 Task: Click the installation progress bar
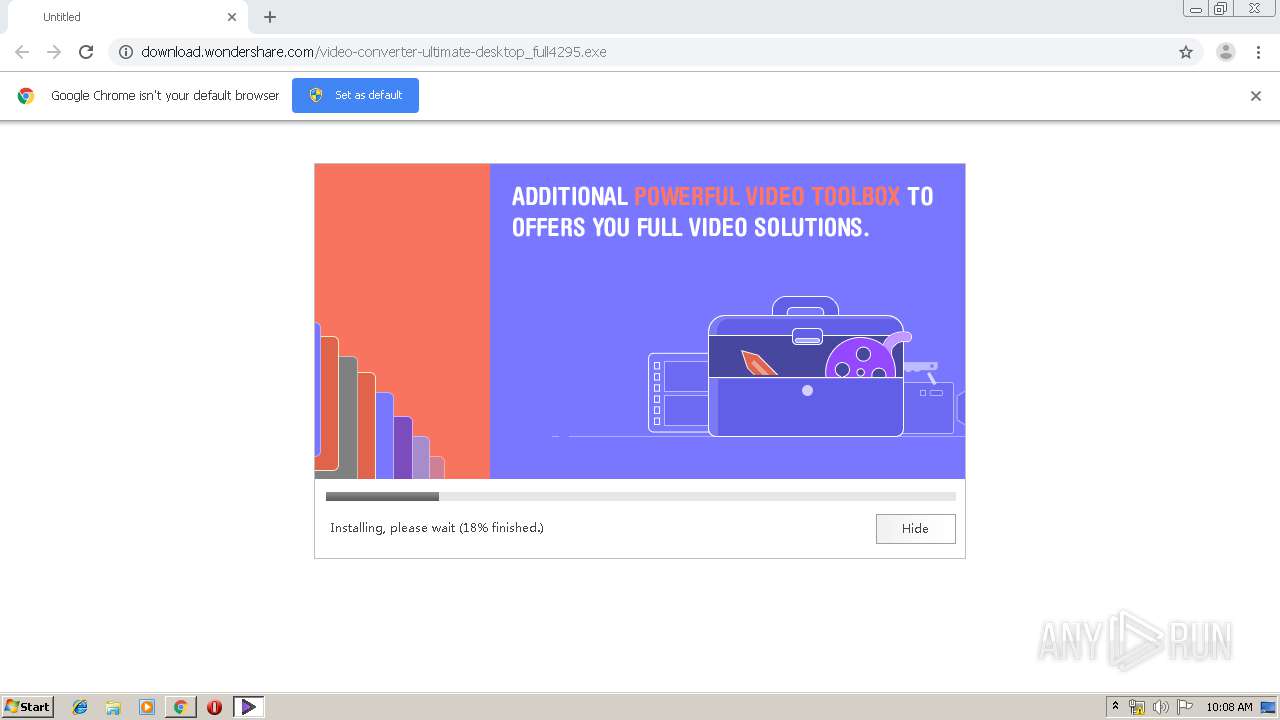[640, 496]
